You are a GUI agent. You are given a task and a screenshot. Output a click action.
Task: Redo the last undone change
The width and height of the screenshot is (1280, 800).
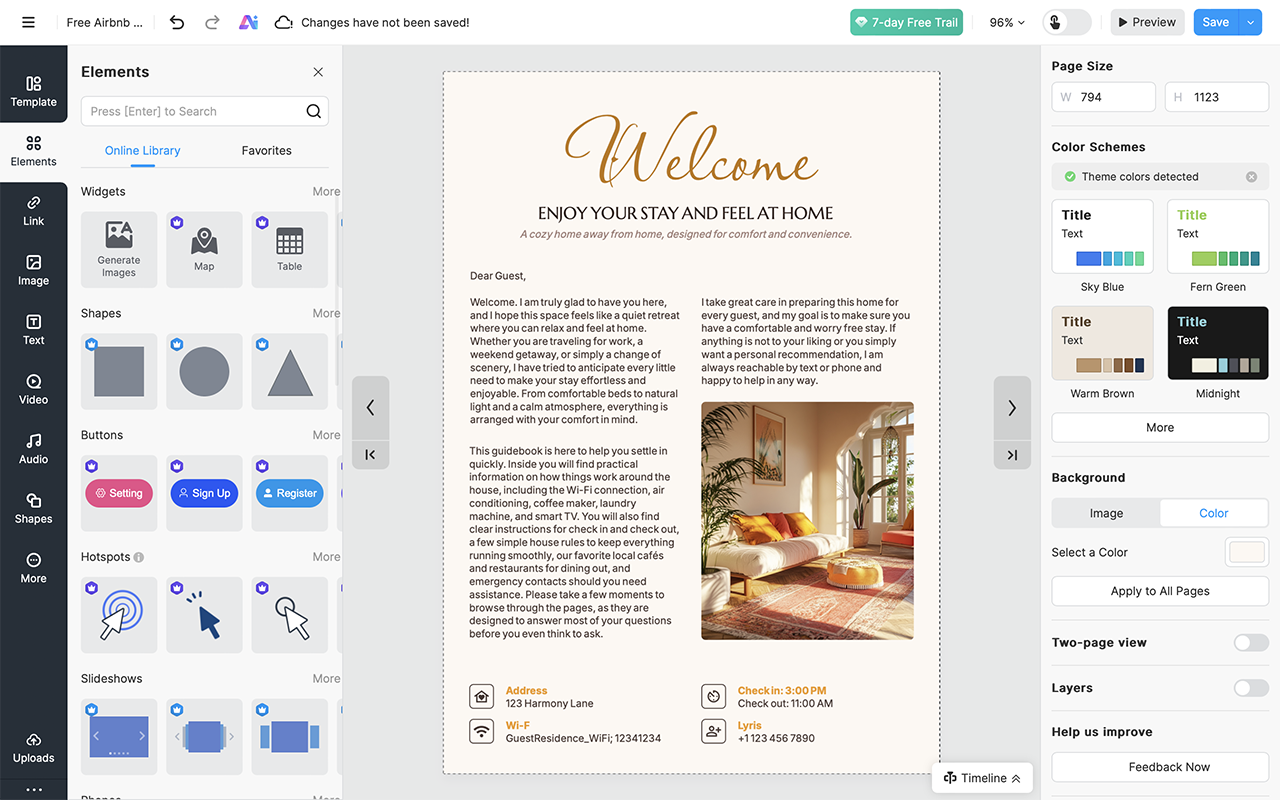coord(212,22)
